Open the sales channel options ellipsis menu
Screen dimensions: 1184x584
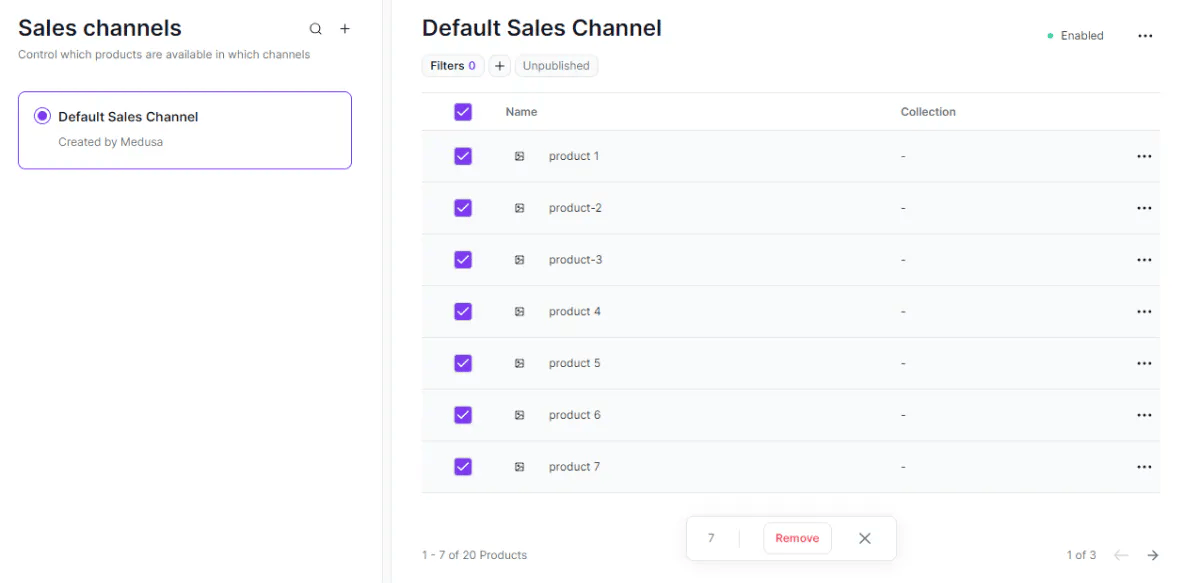[1145, 36]
